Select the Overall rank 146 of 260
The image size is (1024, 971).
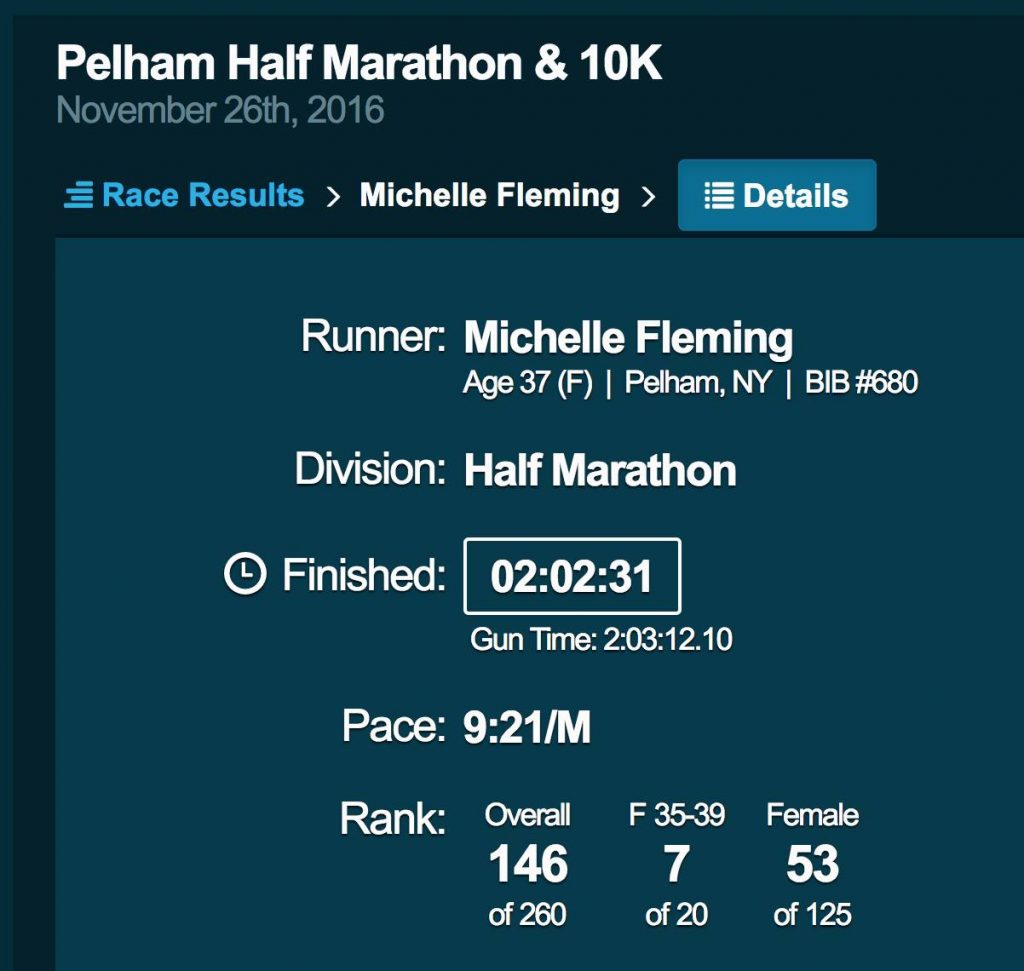coord(528,865)
